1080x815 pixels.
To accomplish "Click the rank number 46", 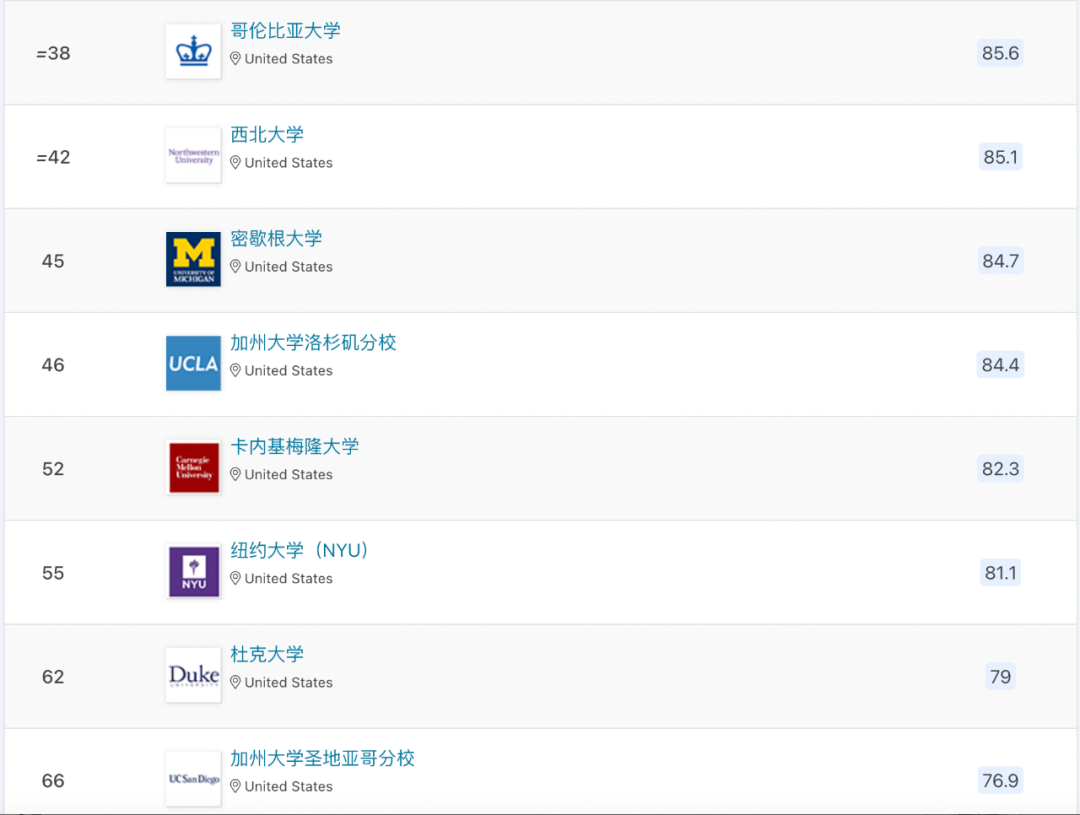I will pos(53,366).
